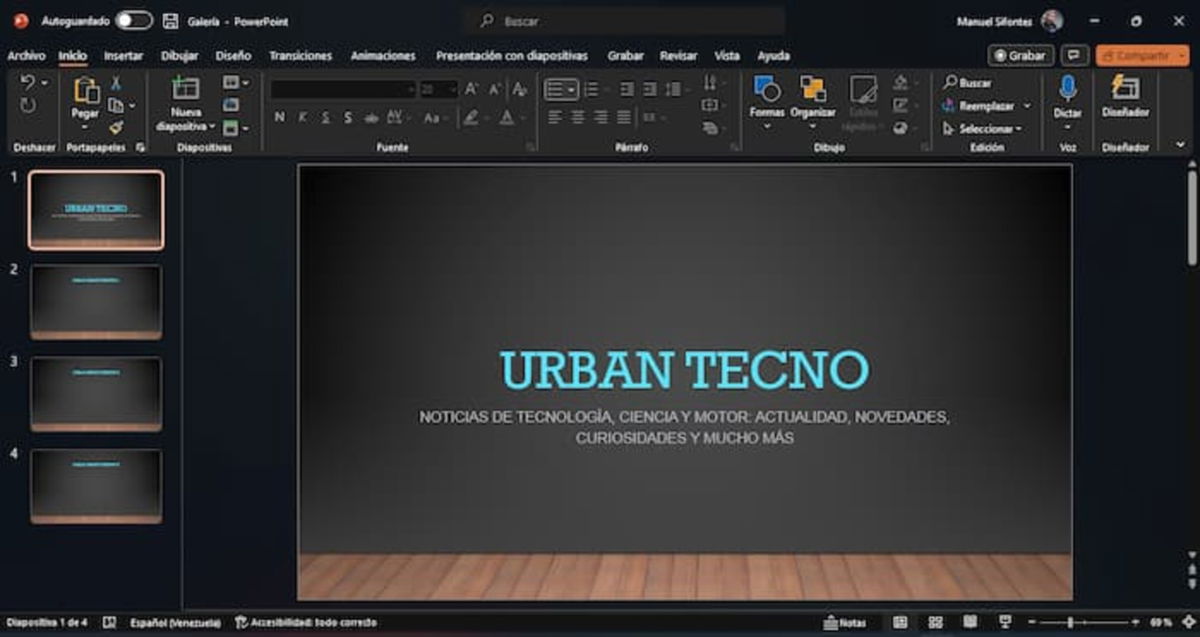Click the Deshacer (undo) arrow icon
The height and width of the screenshot is (637, 1200).
click(x=29, y=83)
